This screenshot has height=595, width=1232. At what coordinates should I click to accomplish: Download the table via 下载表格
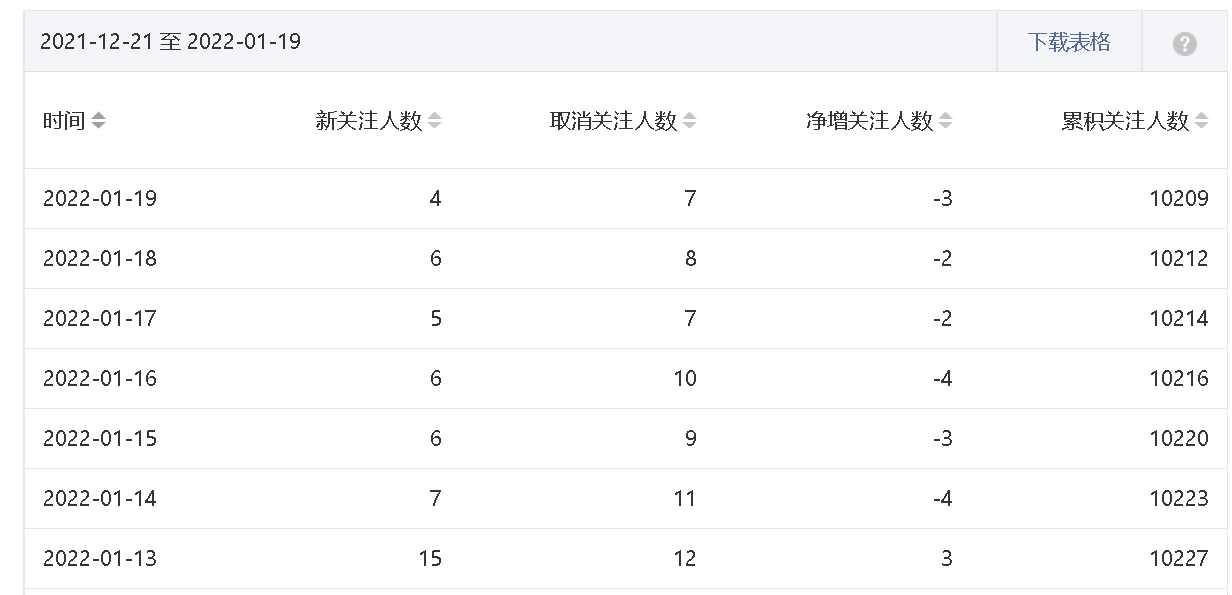pos(1069,42)
